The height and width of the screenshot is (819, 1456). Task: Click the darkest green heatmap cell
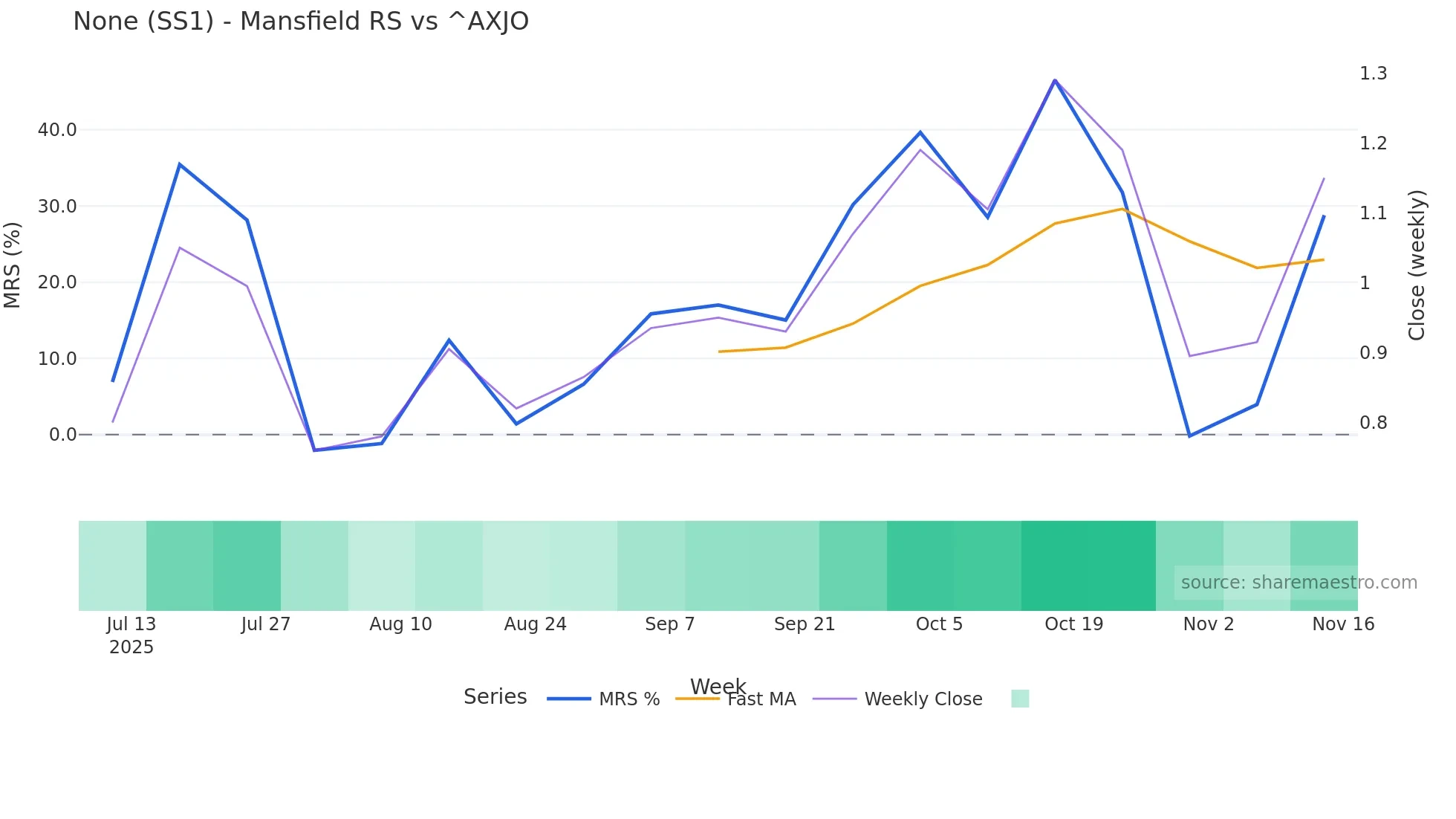pos(1088,566)
